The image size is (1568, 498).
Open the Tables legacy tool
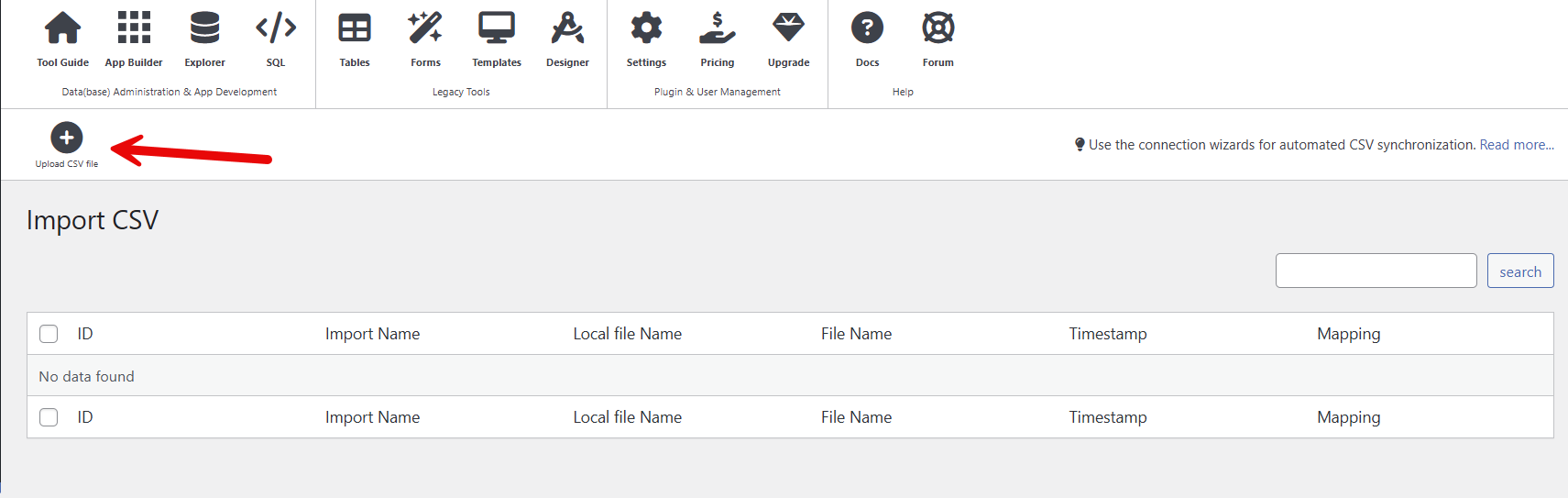click(355, 28)
